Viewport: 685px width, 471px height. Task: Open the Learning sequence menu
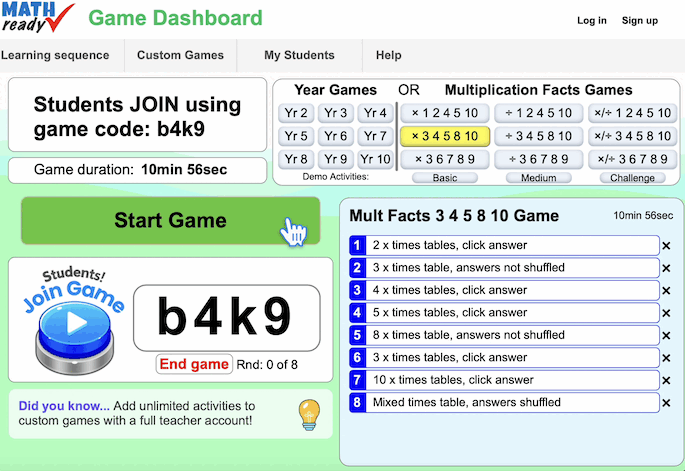pyautogui.click(x=56, y=55)
